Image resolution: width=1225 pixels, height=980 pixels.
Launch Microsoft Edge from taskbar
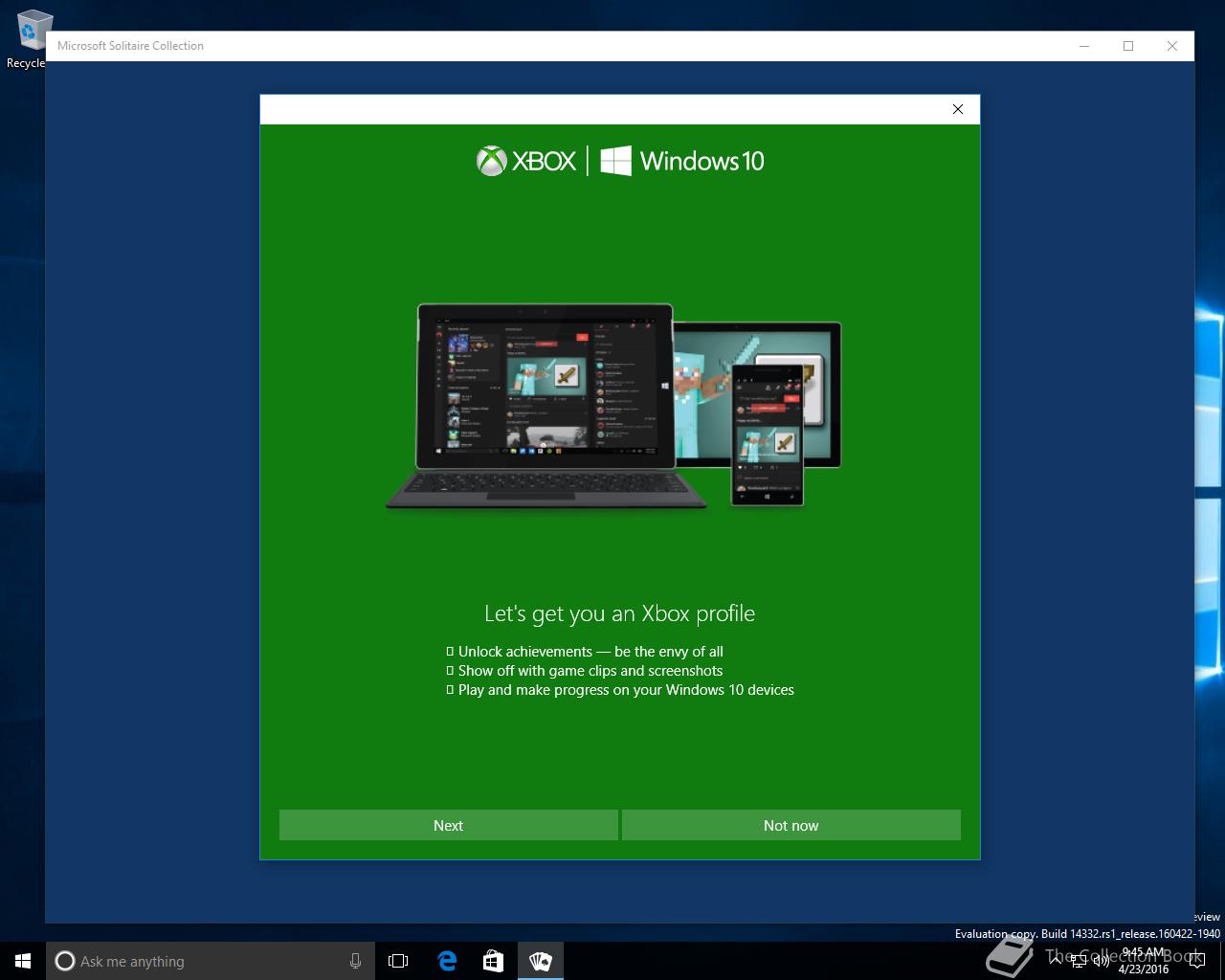click(447, 961)
